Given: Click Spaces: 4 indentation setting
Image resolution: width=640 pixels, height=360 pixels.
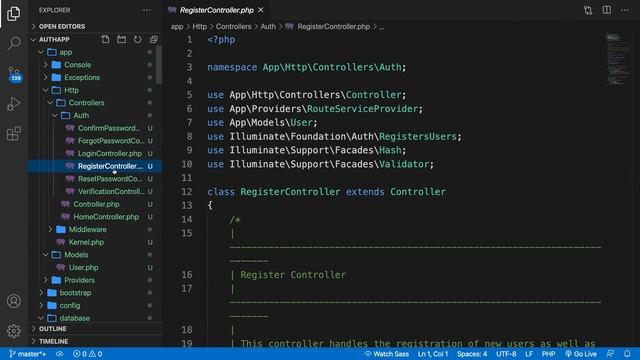Looking at the screenshot, I should [472, 354].
